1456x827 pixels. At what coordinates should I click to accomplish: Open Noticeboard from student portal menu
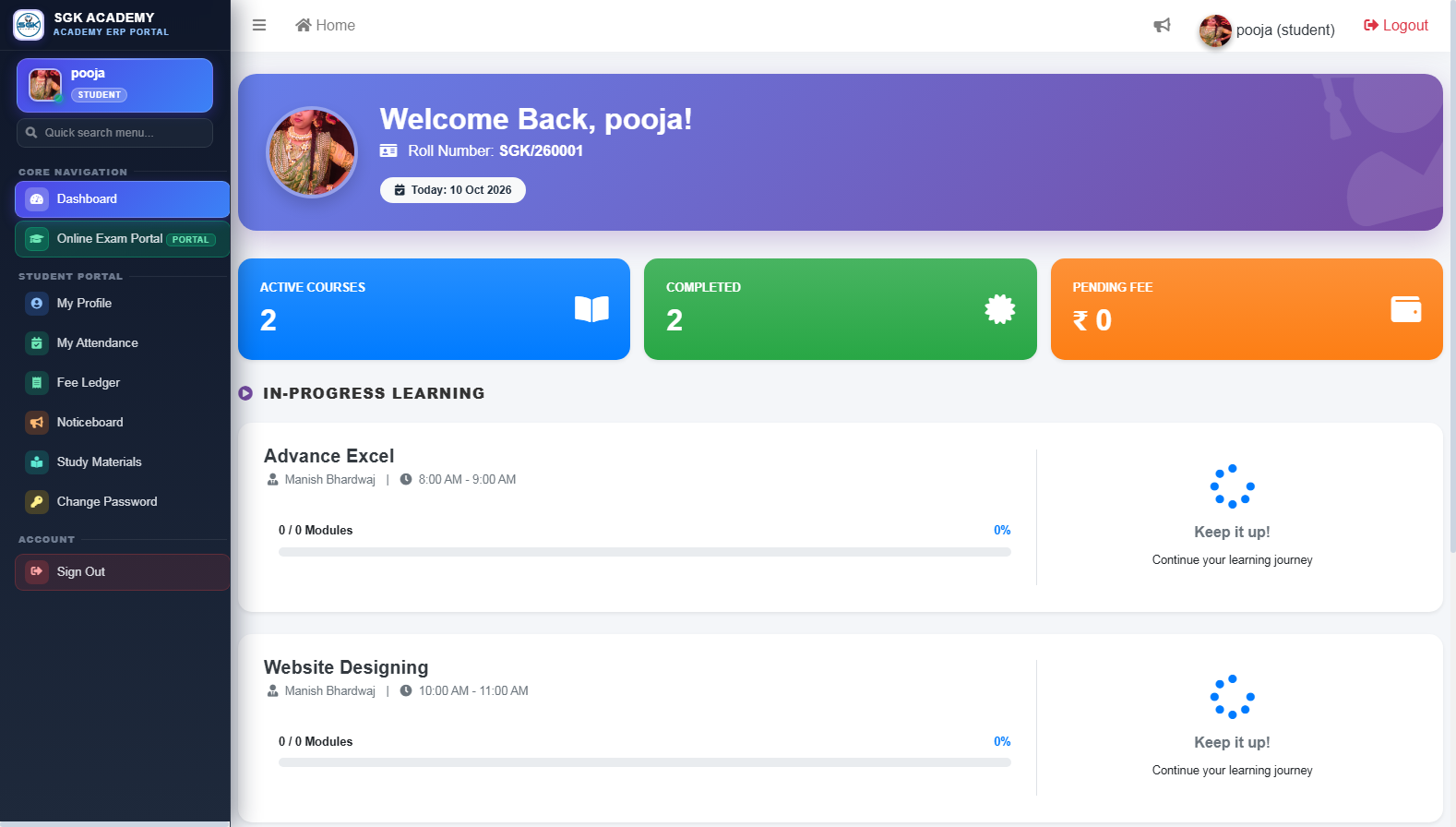coord(122,423)
